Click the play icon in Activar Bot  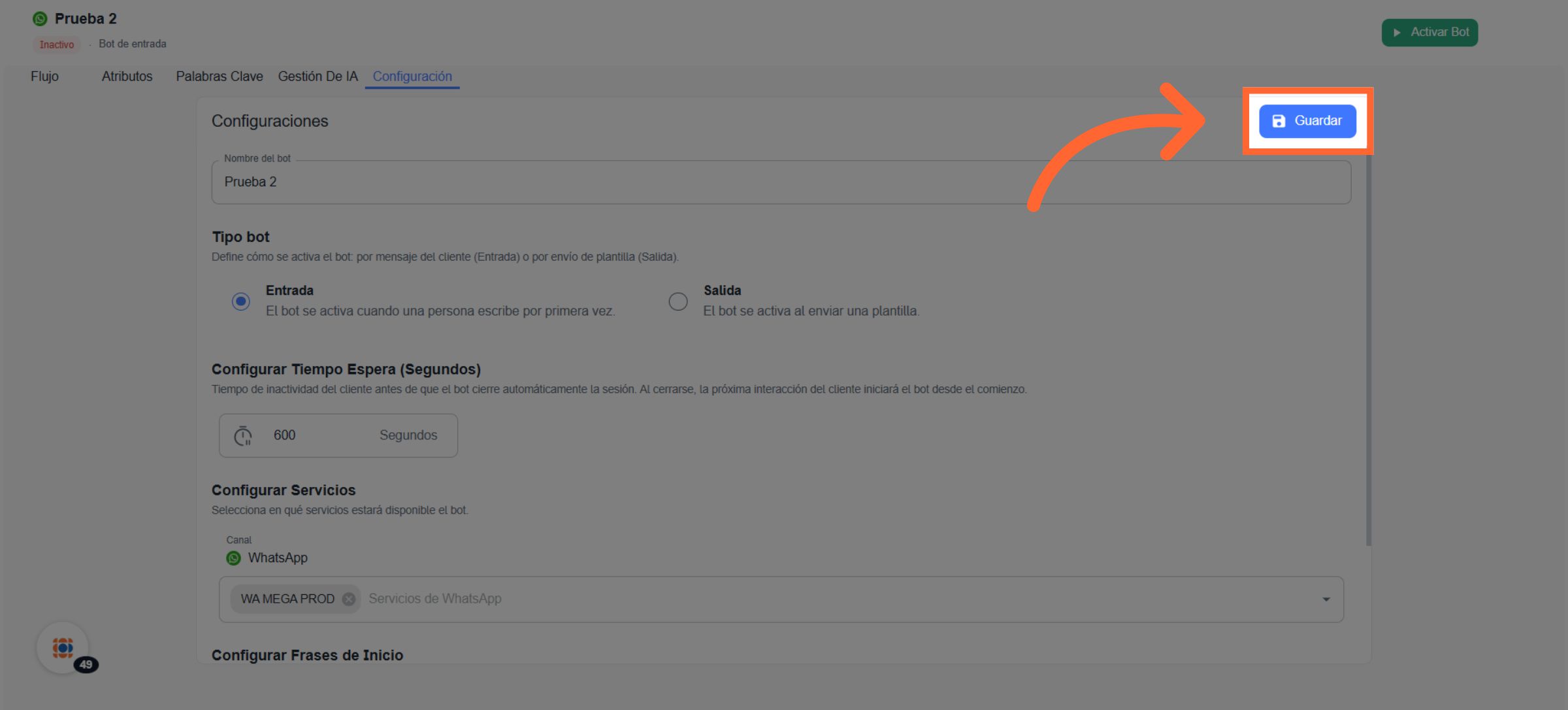pos(1397,32)
